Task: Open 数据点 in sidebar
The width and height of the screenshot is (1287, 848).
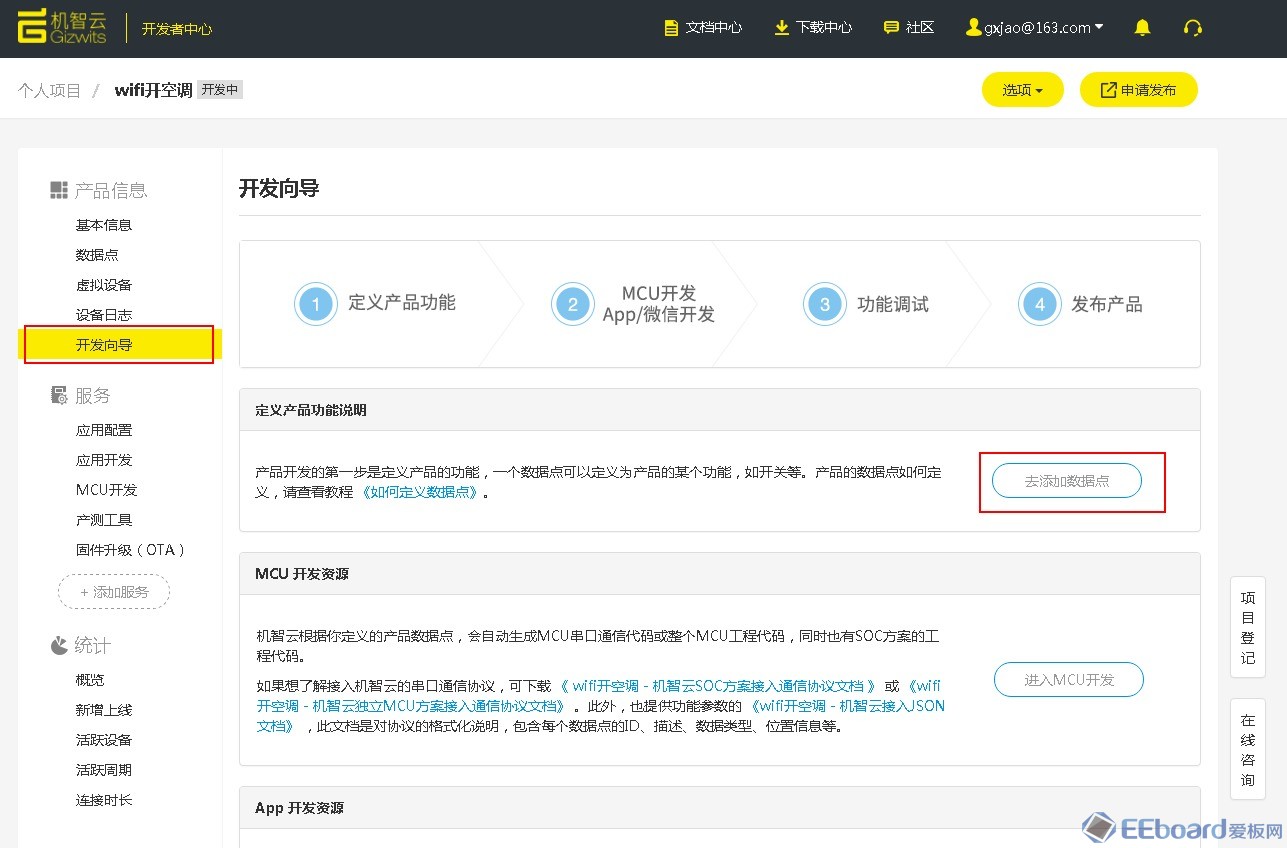Action: [x=97, y=255]
